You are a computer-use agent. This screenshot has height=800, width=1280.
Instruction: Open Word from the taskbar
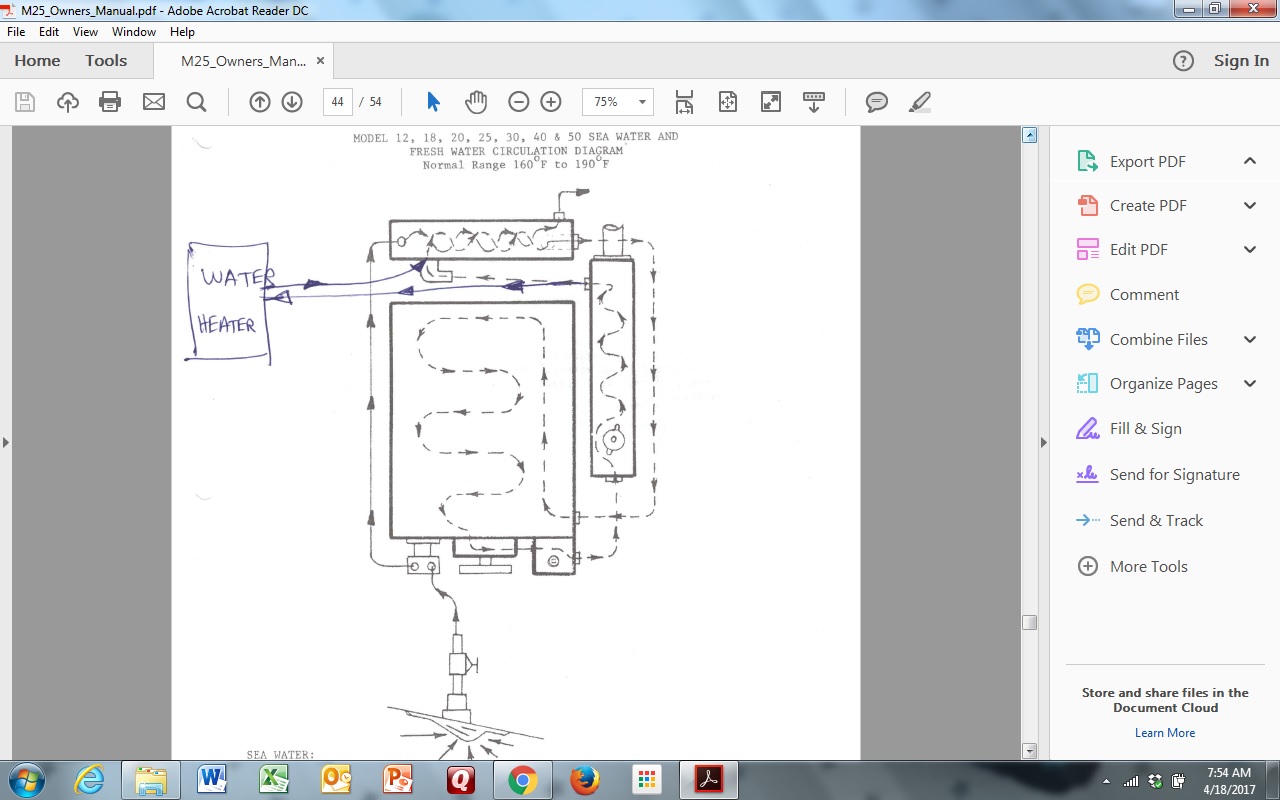click(213, 779)
